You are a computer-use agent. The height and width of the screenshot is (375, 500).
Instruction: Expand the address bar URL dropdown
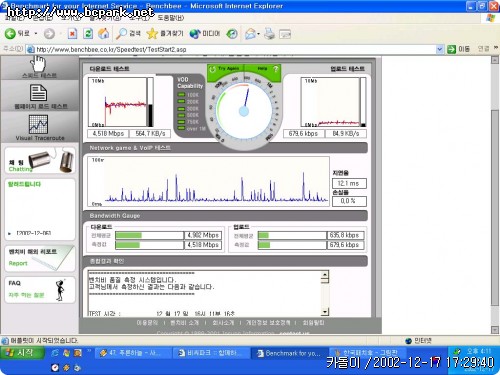pos(440,49)
